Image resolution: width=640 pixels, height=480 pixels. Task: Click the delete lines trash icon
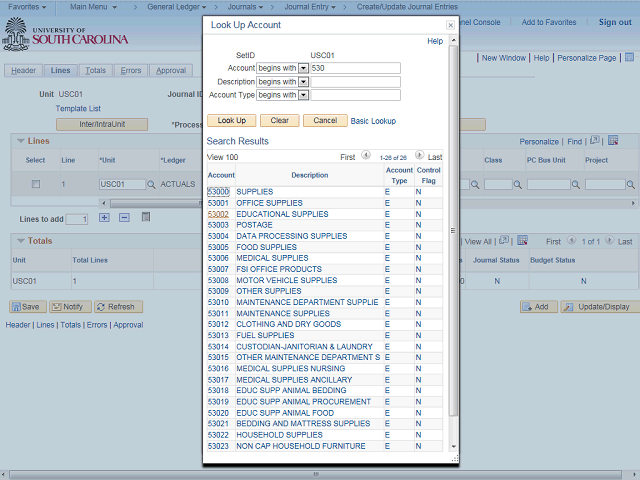click(x=145, y=218)
